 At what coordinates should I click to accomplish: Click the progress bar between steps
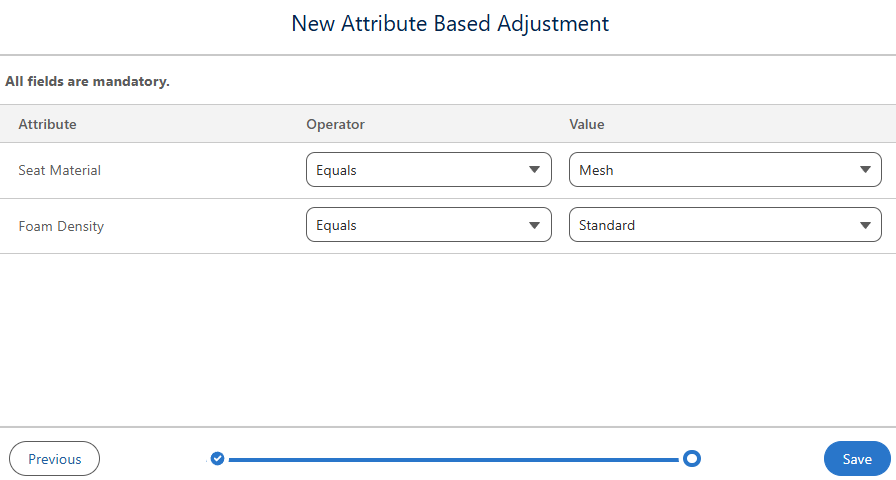pos(454,459)
